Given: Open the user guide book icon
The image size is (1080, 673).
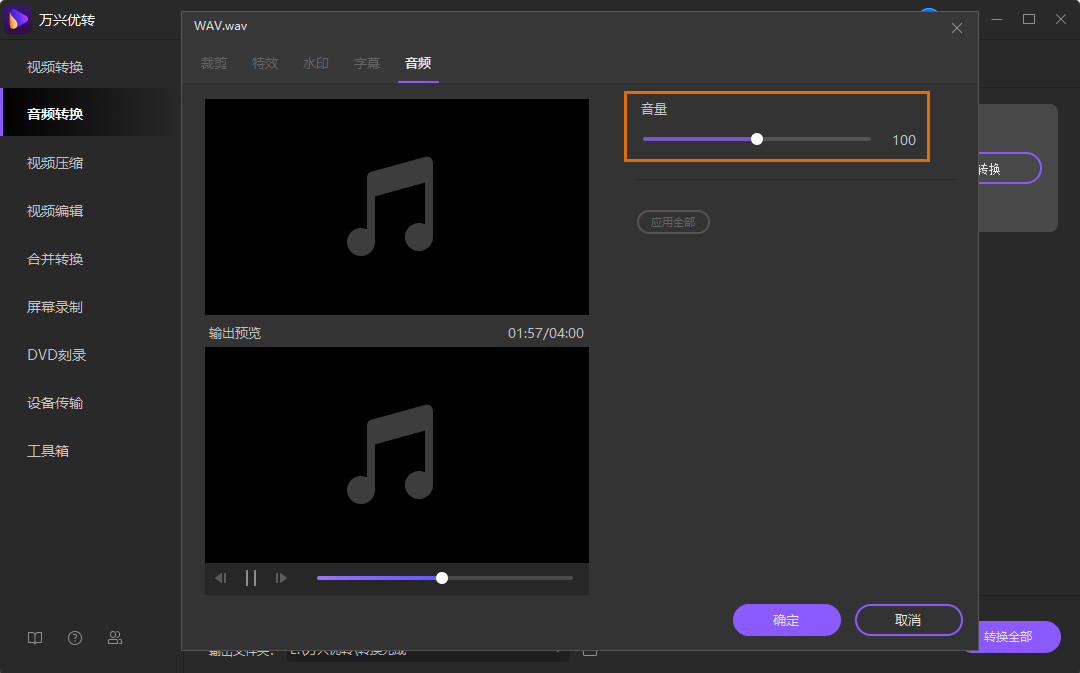Looking at the screenshot, I should tap(35, 637).
